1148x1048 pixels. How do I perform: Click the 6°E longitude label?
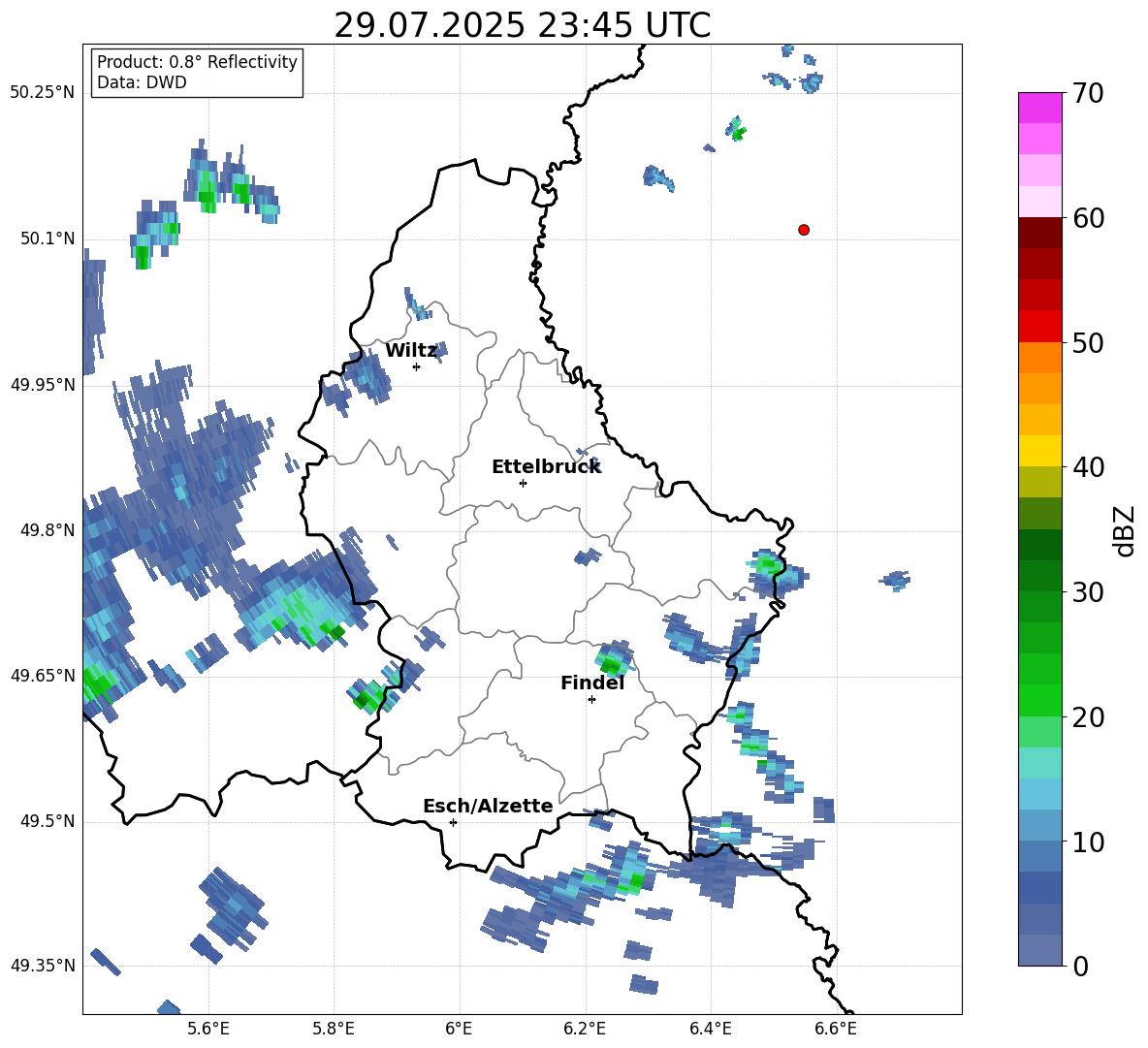459,1029
